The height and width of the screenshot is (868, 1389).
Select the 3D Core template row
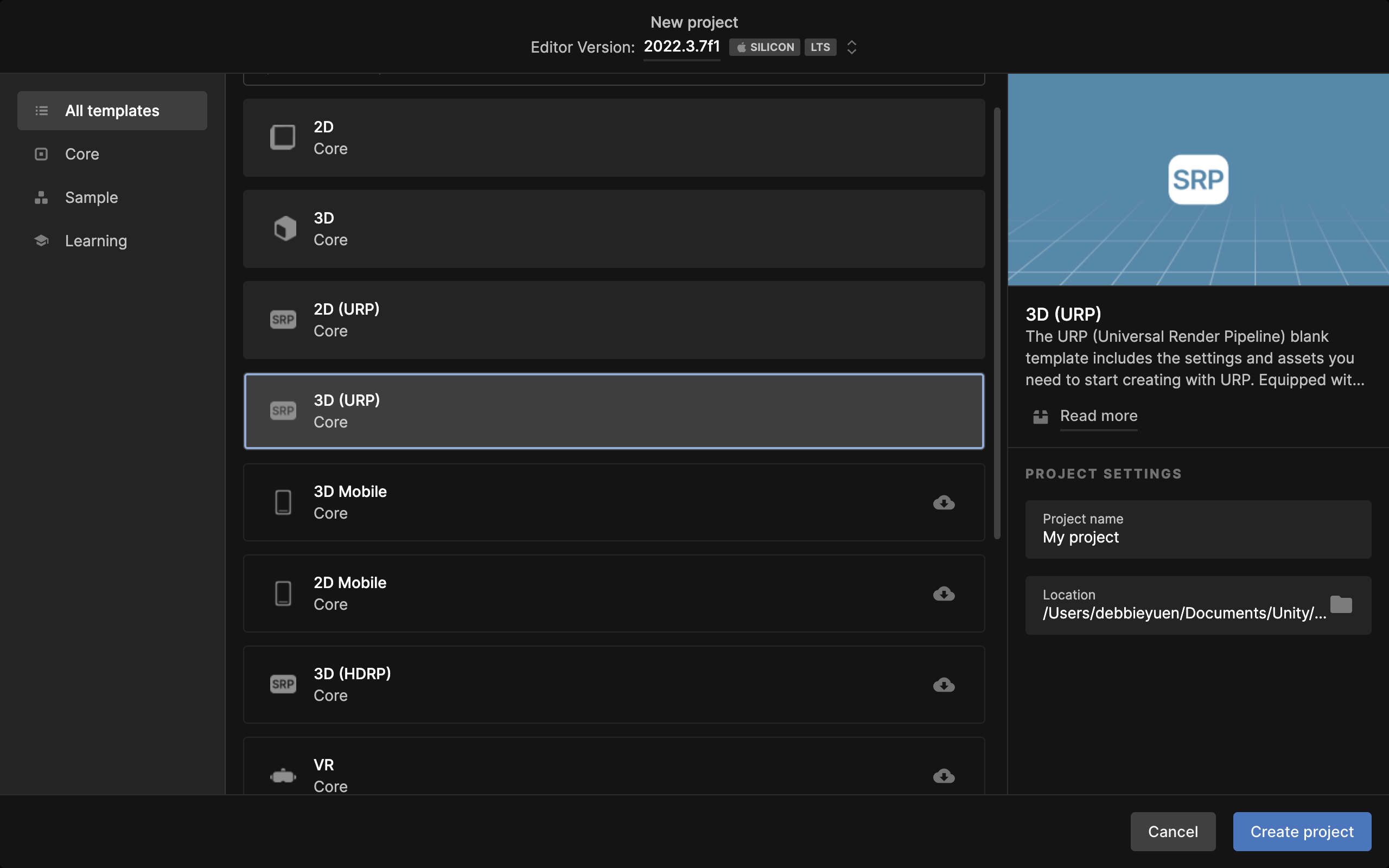pyautogui.click(x=614, y=228)
